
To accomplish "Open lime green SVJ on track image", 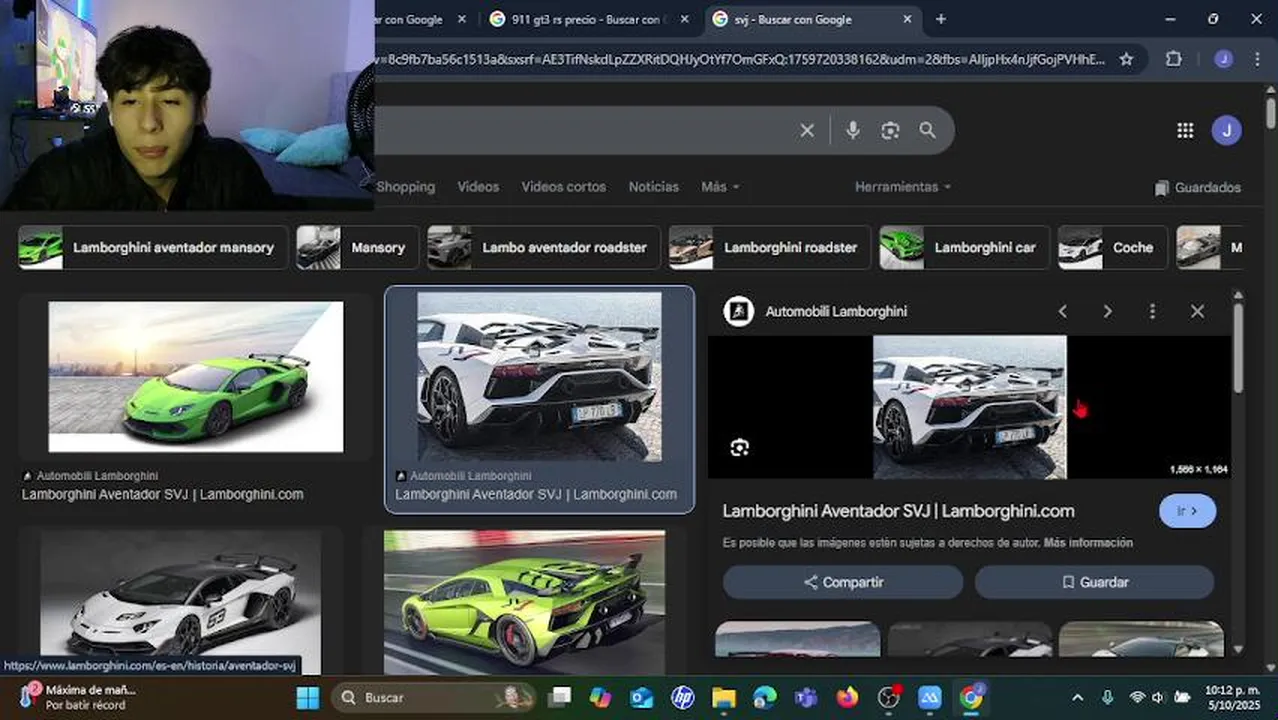I will pyautogui.click(x=524, y=602).
